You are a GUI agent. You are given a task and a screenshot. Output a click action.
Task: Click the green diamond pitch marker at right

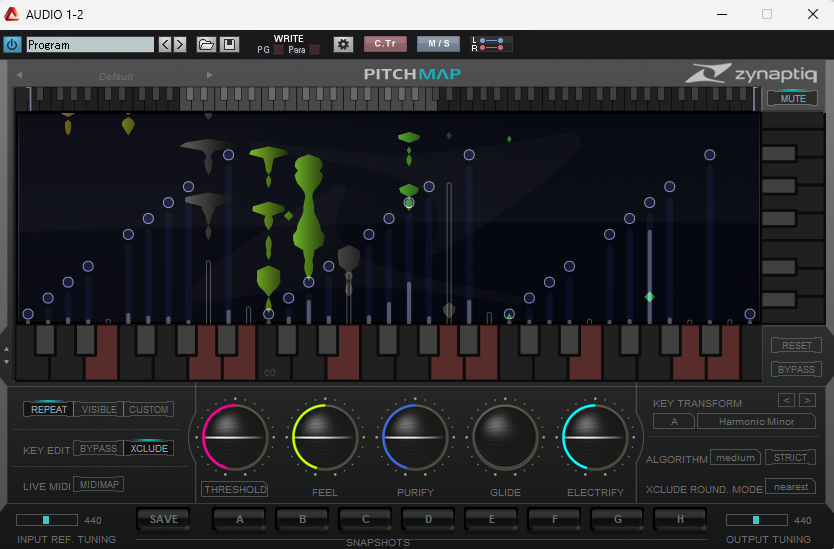[649, 297]
